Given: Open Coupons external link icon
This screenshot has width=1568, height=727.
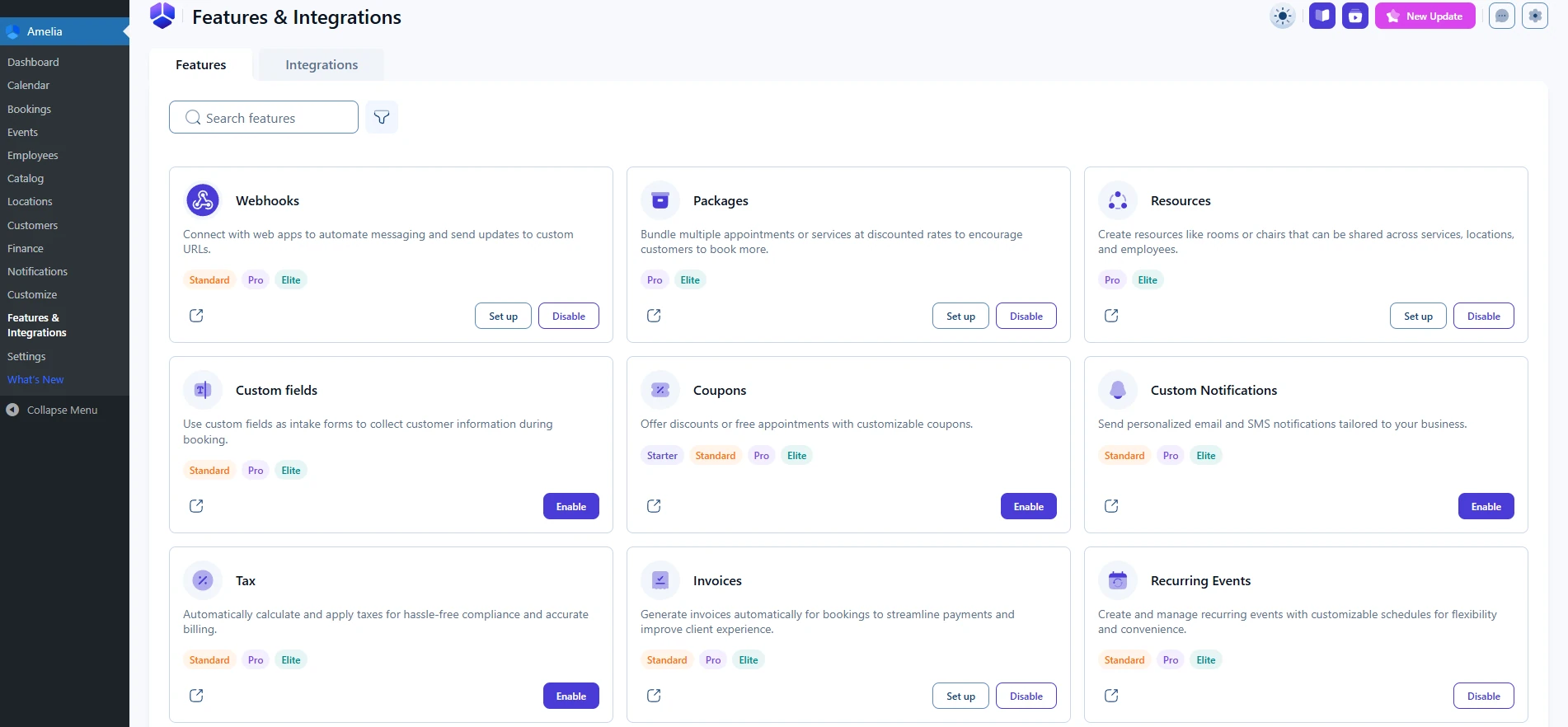Looking at the screenshot, I should (x=654, y=506).
